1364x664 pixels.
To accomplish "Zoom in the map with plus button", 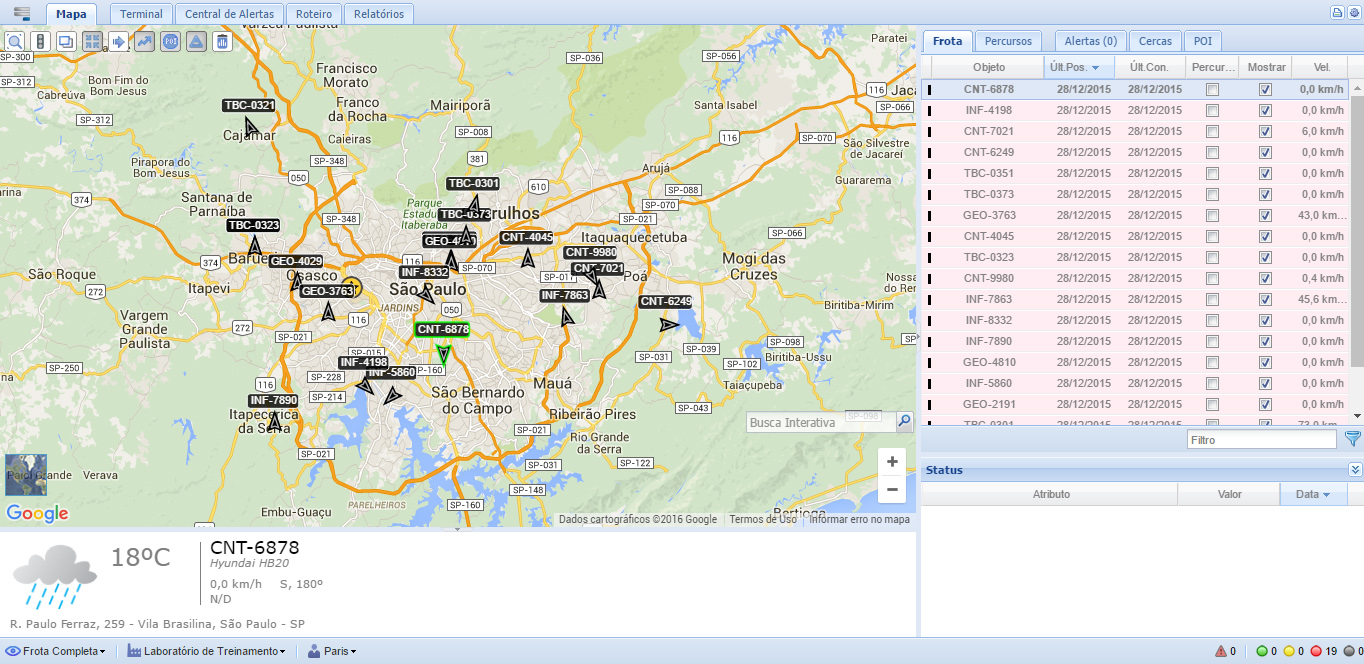I will click(x=893, y=462).
